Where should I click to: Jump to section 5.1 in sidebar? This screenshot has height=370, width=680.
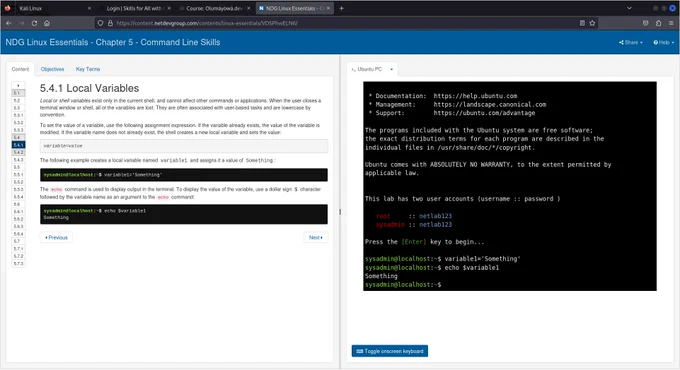click(x=18, y=93)
